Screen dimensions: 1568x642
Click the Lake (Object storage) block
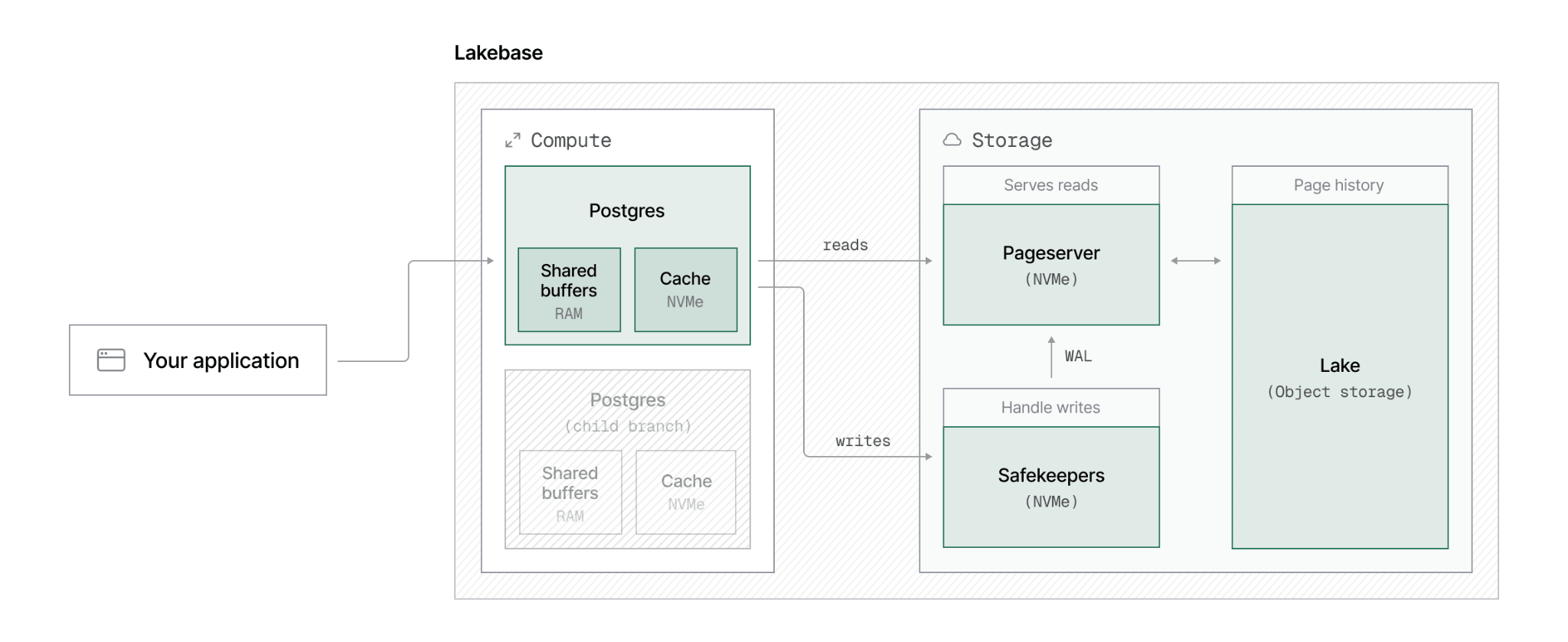tap(1340, 376)
